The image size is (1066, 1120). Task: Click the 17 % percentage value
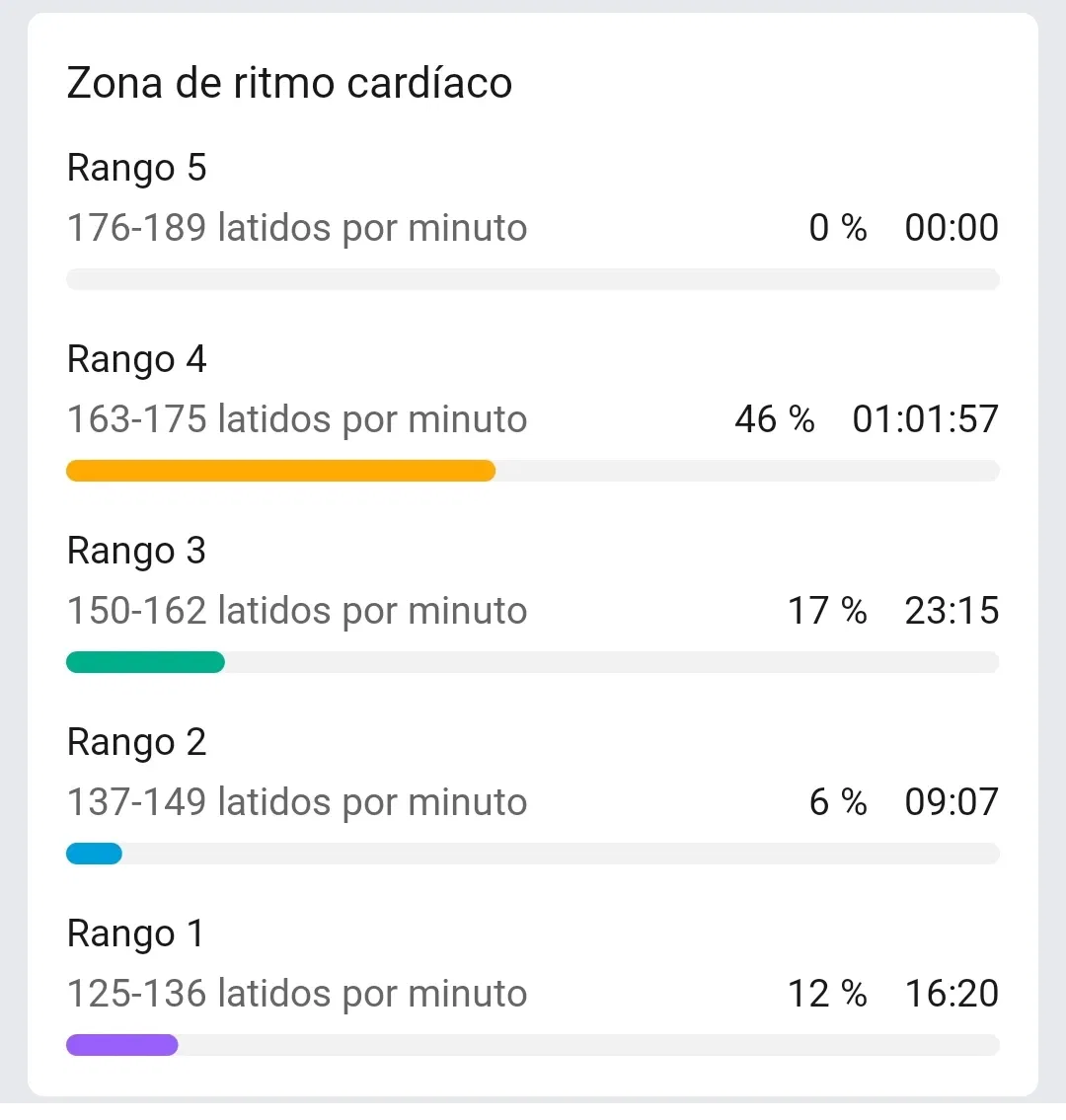pos(826,611)
